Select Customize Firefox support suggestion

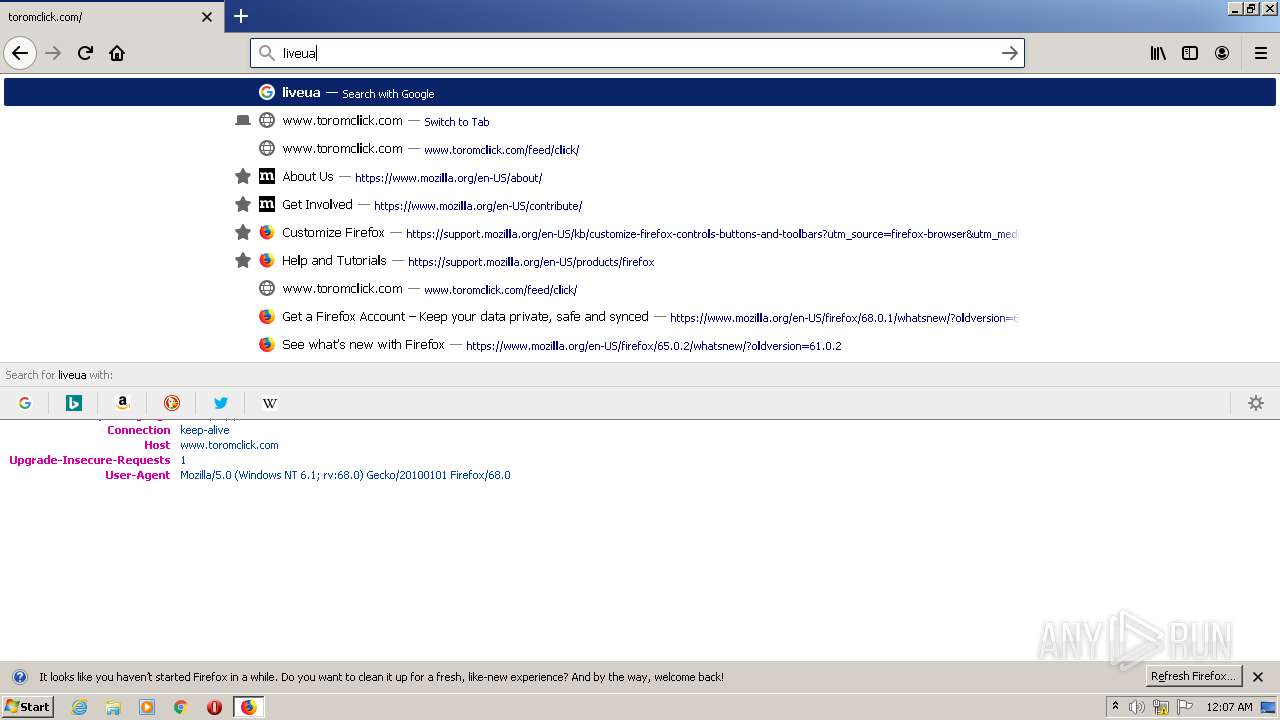coord(640,232)
